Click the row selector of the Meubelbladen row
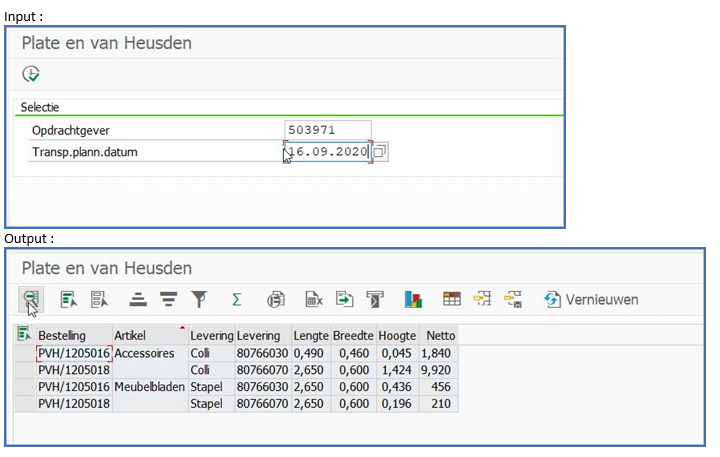The image size is (720, 457). pyautogui.click(x=25, y=387)
